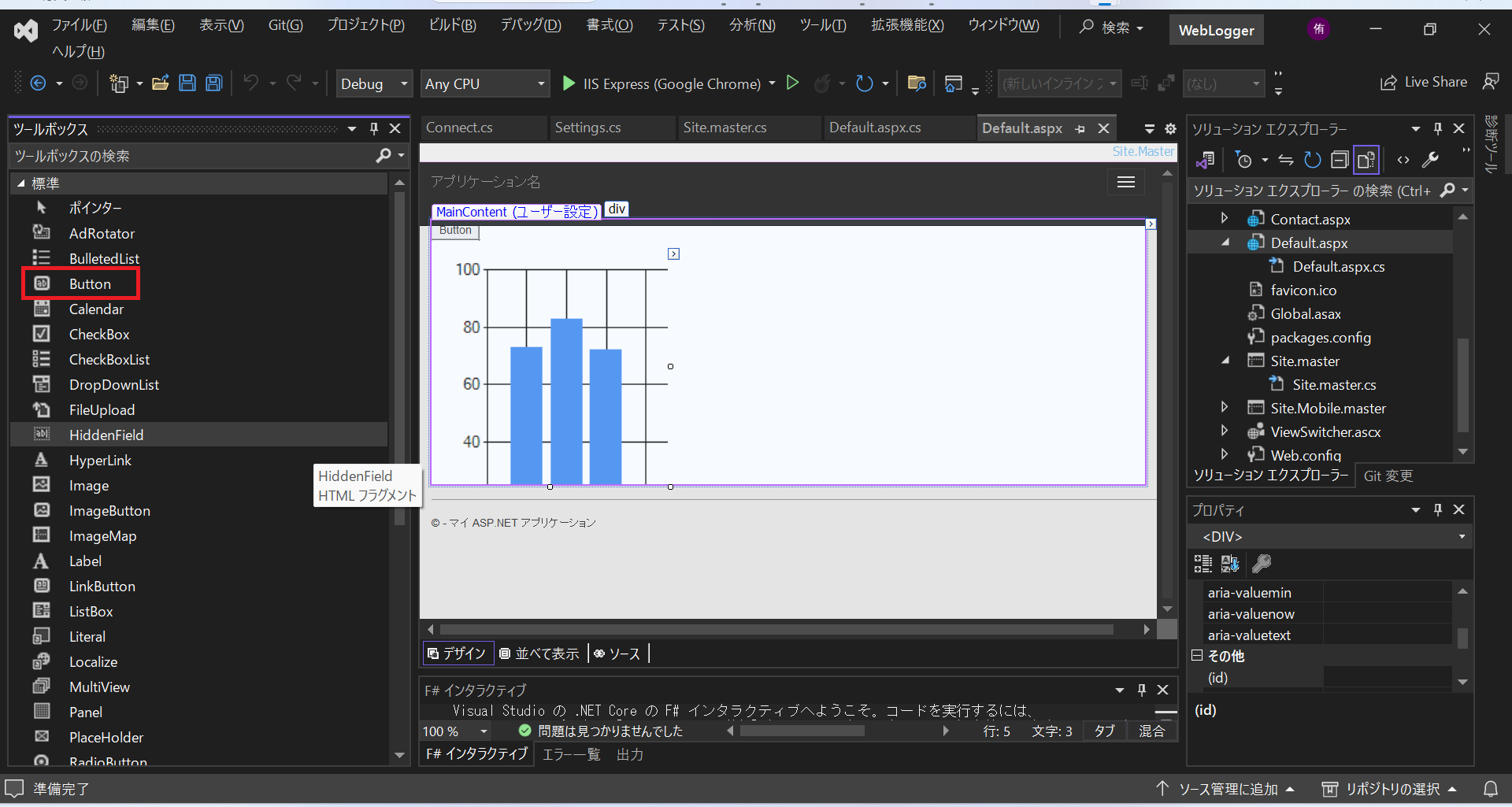Image resolution: width=1512 pixels, height=807 pixels.
Task: Refresh the Solution Explorer
Action: [1312, 160]
